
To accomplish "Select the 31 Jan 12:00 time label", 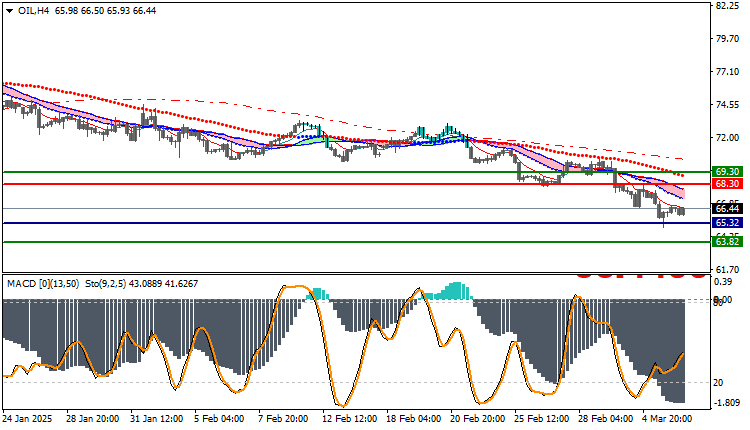I will [156, 419].
